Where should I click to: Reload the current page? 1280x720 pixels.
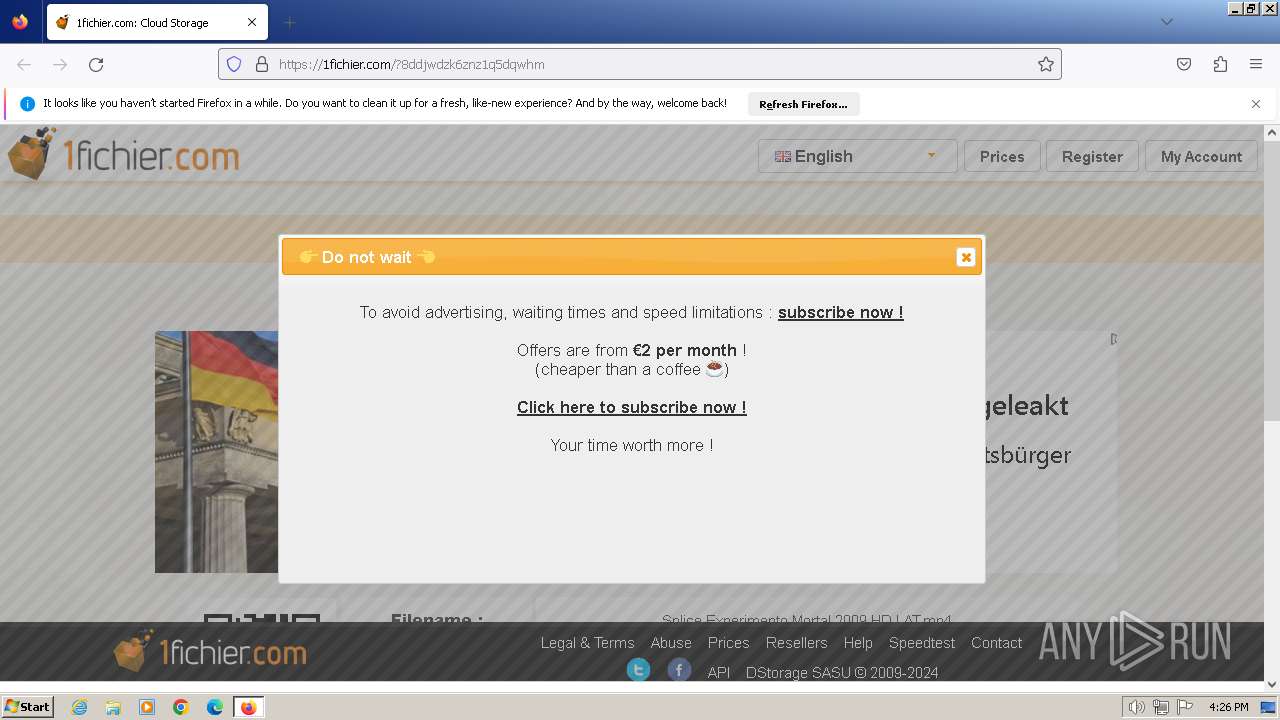[96, 64]
